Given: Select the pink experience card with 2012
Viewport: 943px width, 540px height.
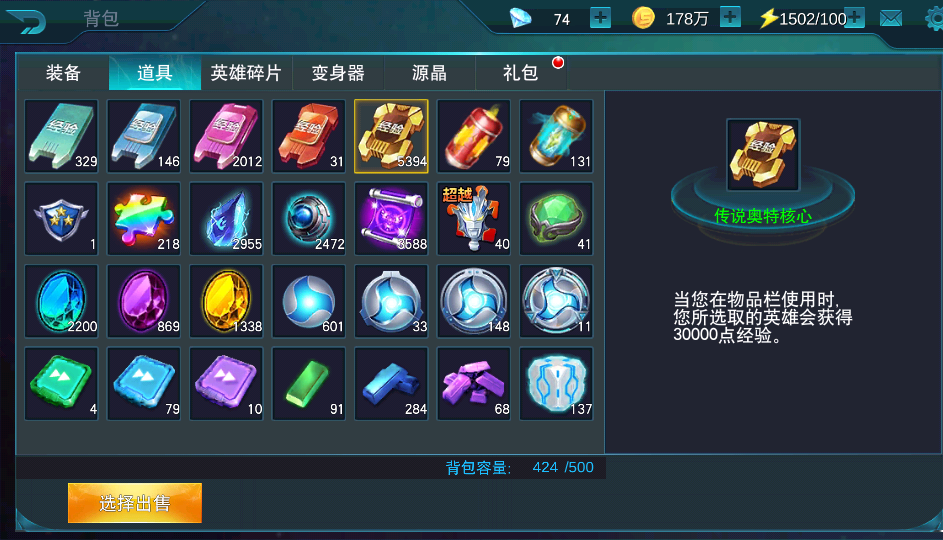Looking at the screenshot, I should pyautogui.click(x=226, y=137).
